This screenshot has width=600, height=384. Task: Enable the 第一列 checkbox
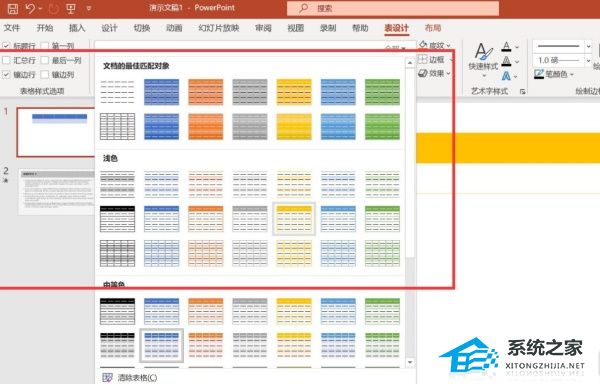click(x=45, y=46)
